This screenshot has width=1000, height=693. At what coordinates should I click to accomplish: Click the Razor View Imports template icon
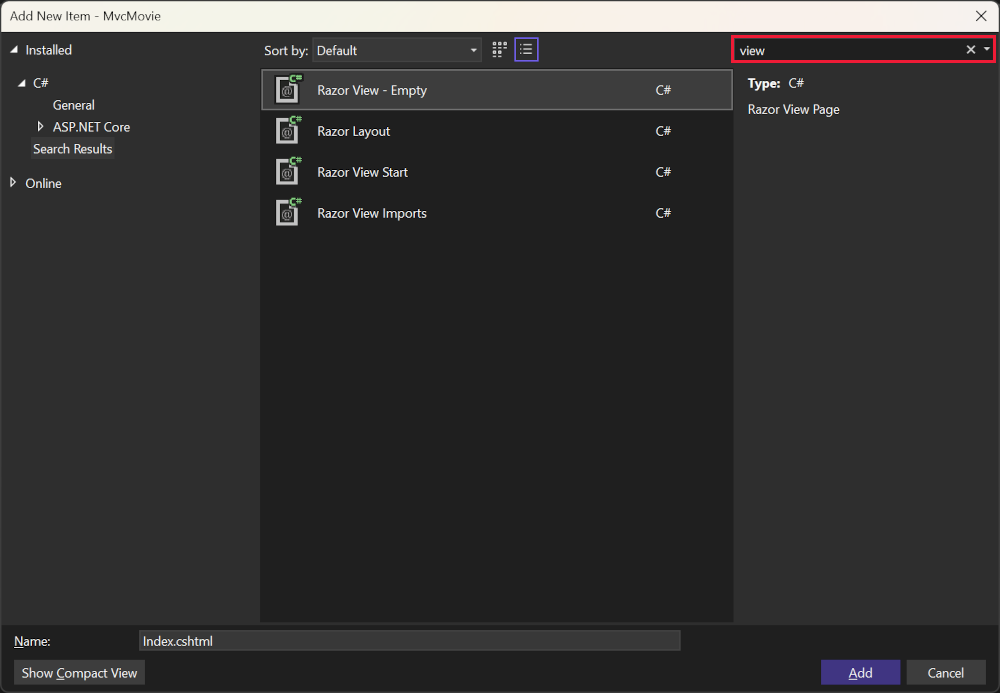tap(288, 212)
